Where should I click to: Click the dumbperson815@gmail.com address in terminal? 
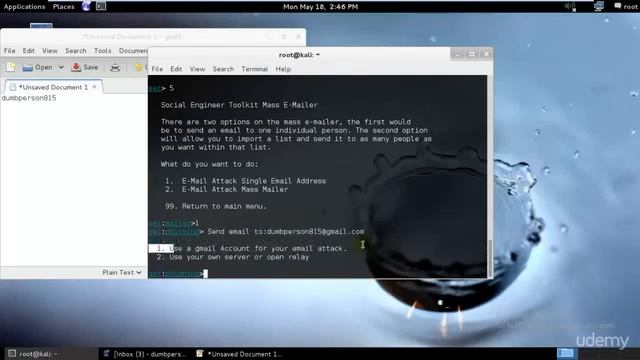click(315, 231)
